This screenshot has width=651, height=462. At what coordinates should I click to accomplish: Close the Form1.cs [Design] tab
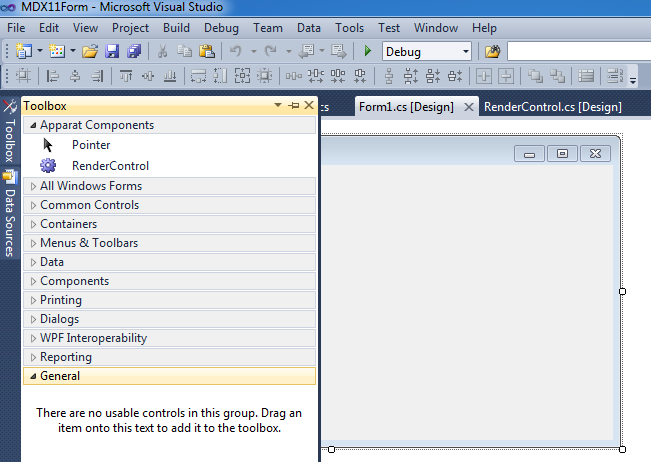[x=469, y=107]
